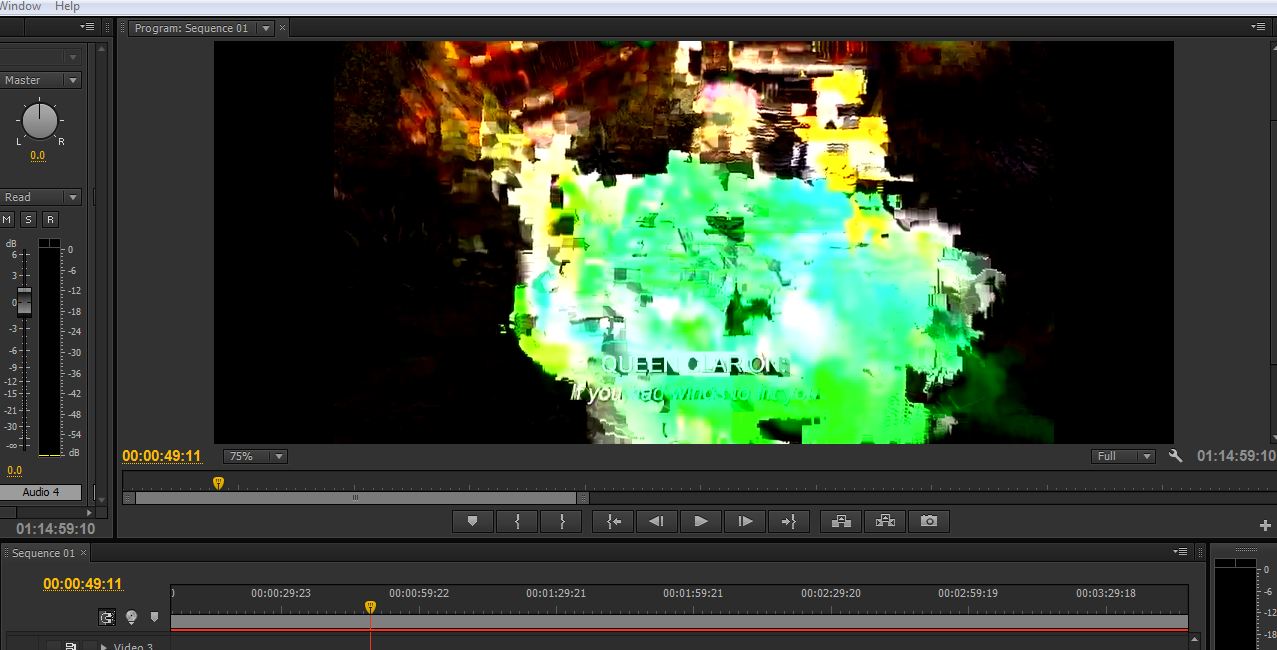Click the timeline playhead marker
Viewport: 1277px width, 650px height.
tap(370, 607)
